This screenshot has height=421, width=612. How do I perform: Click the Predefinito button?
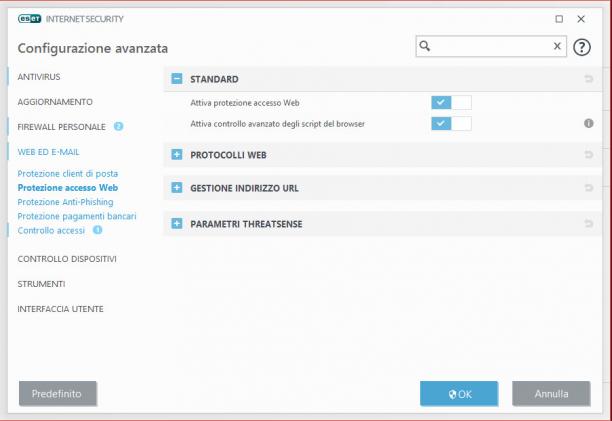point(58,394)
